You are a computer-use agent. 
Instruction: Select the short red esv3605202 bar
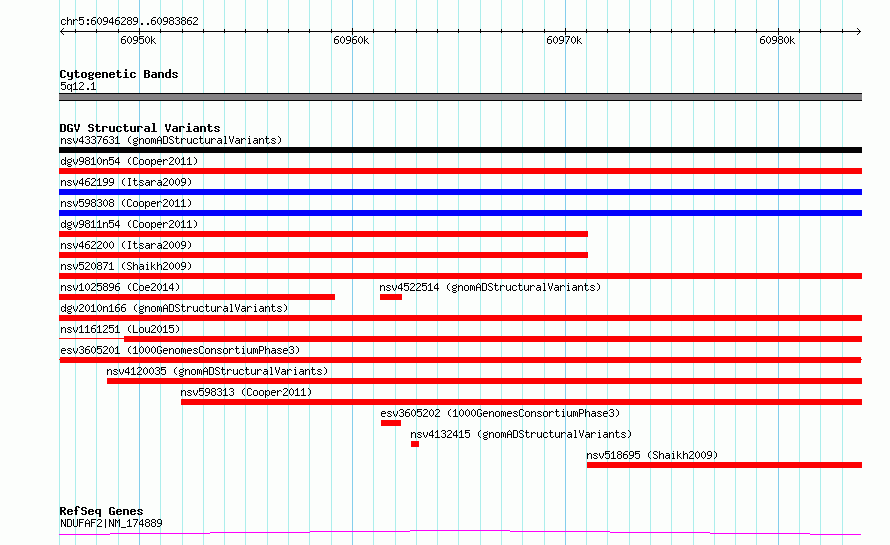pos(391,423)
